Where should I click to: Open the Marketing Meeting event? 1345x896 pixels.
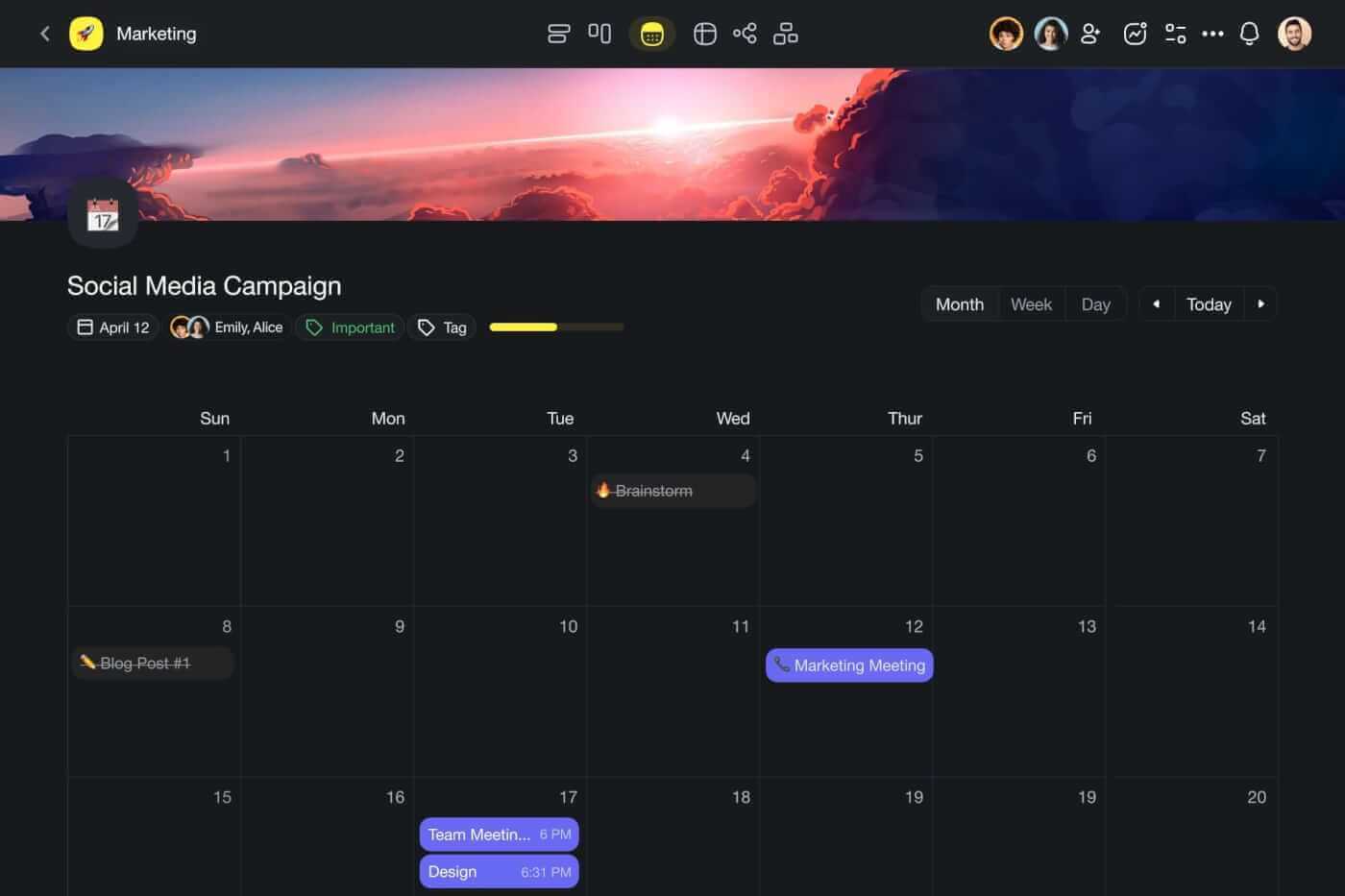point(849,666)
